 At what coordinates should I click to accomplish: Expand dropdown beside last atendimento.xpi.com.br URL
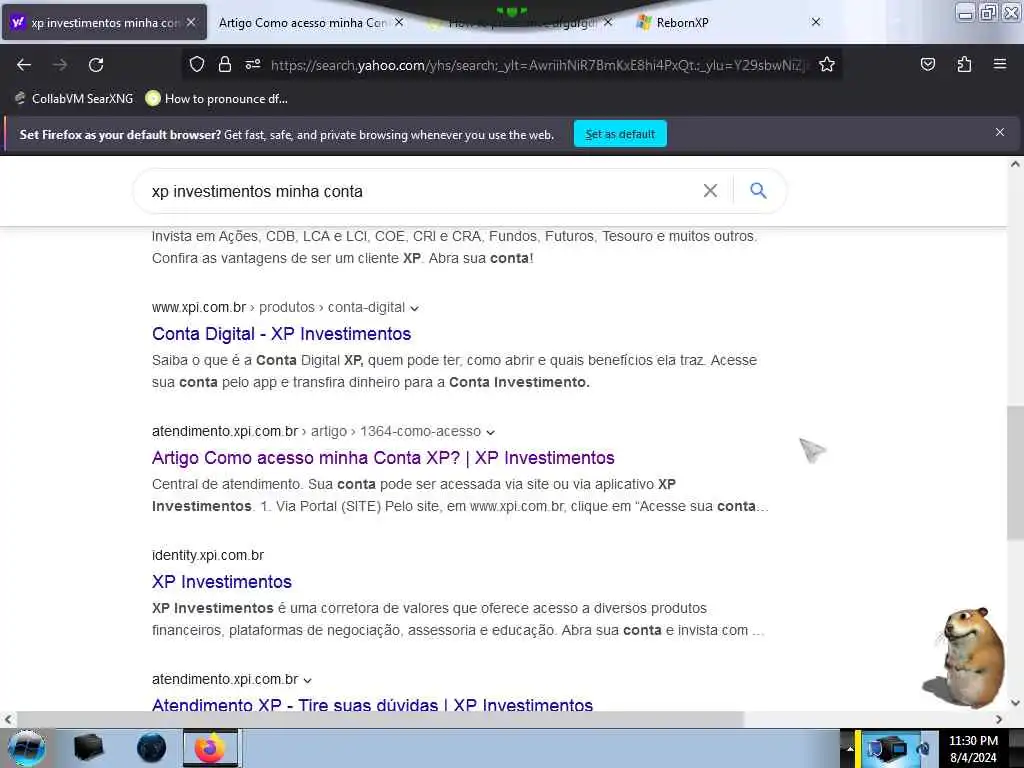(308, 680)
